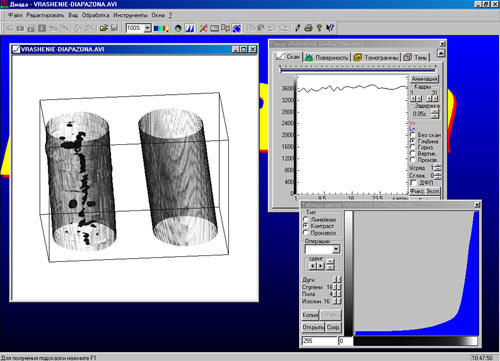Viewport: 500px width, 361px height.
Task: Adjust the 'Ступени' 16 spinner
Action: (x=337, y=287)
